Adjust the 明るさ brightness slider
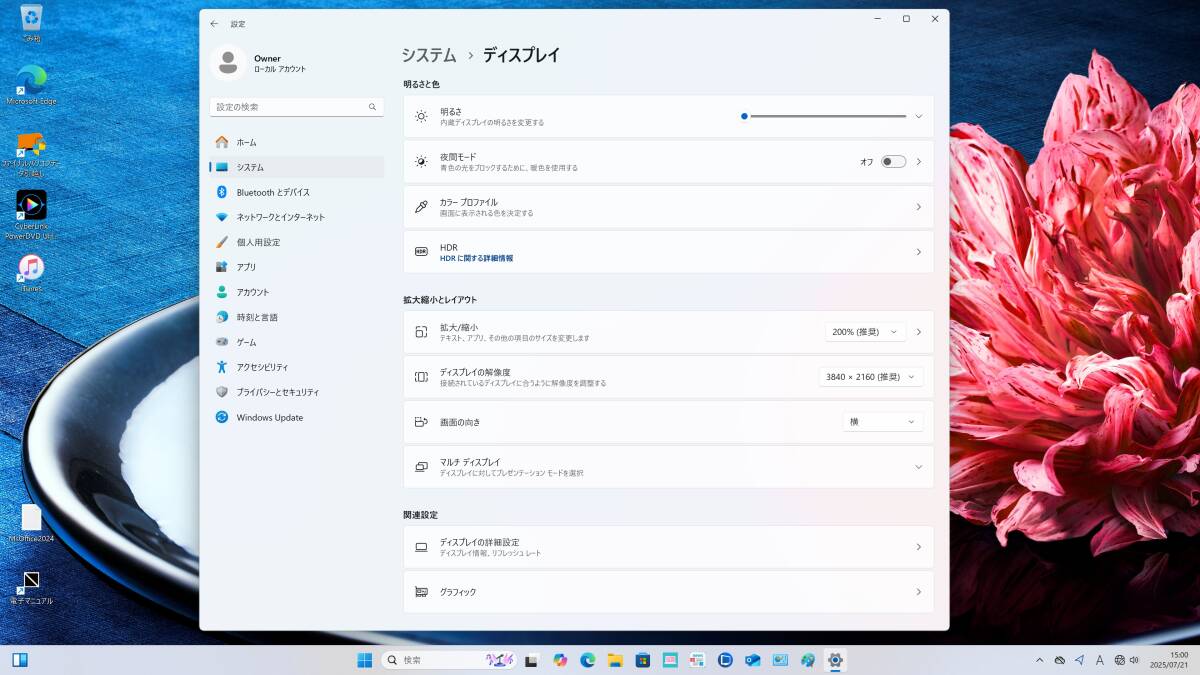Image resolution: width=1200 pixels, height=675 pixels. (x=825, y=116)
